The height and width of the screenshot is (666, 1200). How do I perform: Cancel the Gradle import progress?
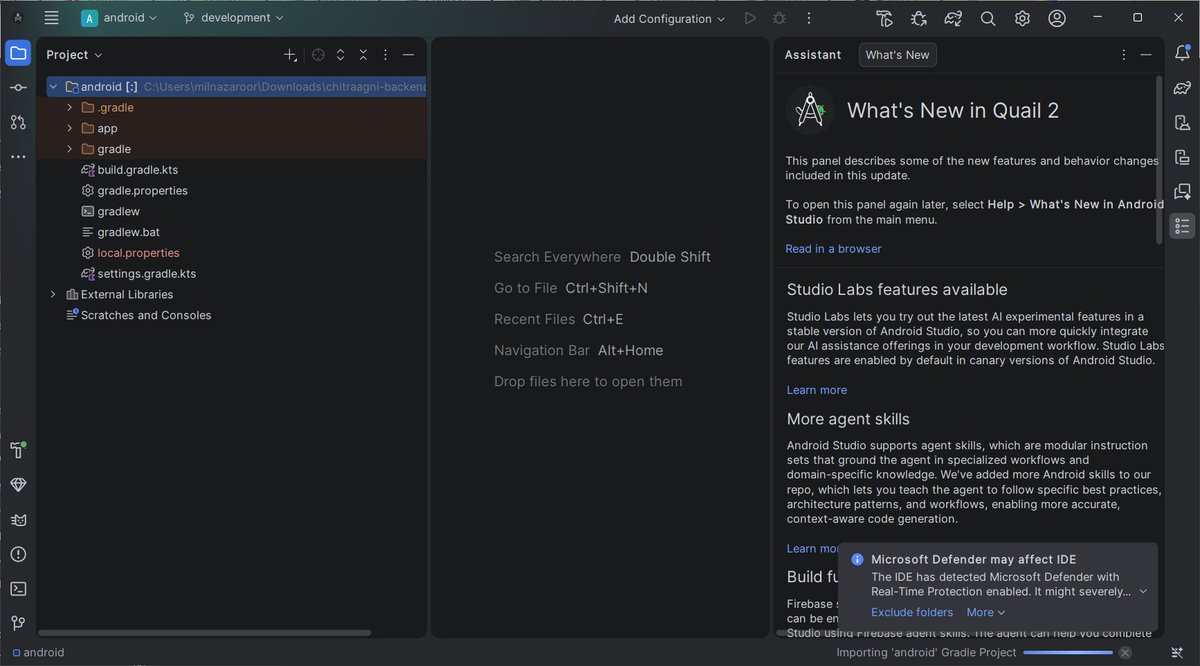1125,653
